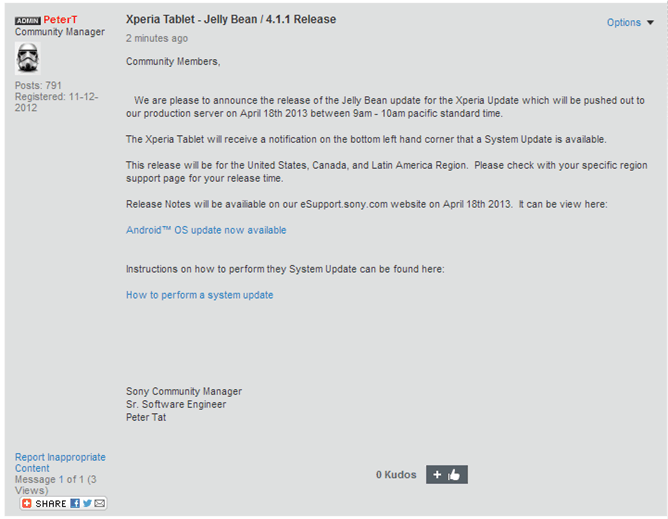Click the 0 Kudos count

[396, 474]
